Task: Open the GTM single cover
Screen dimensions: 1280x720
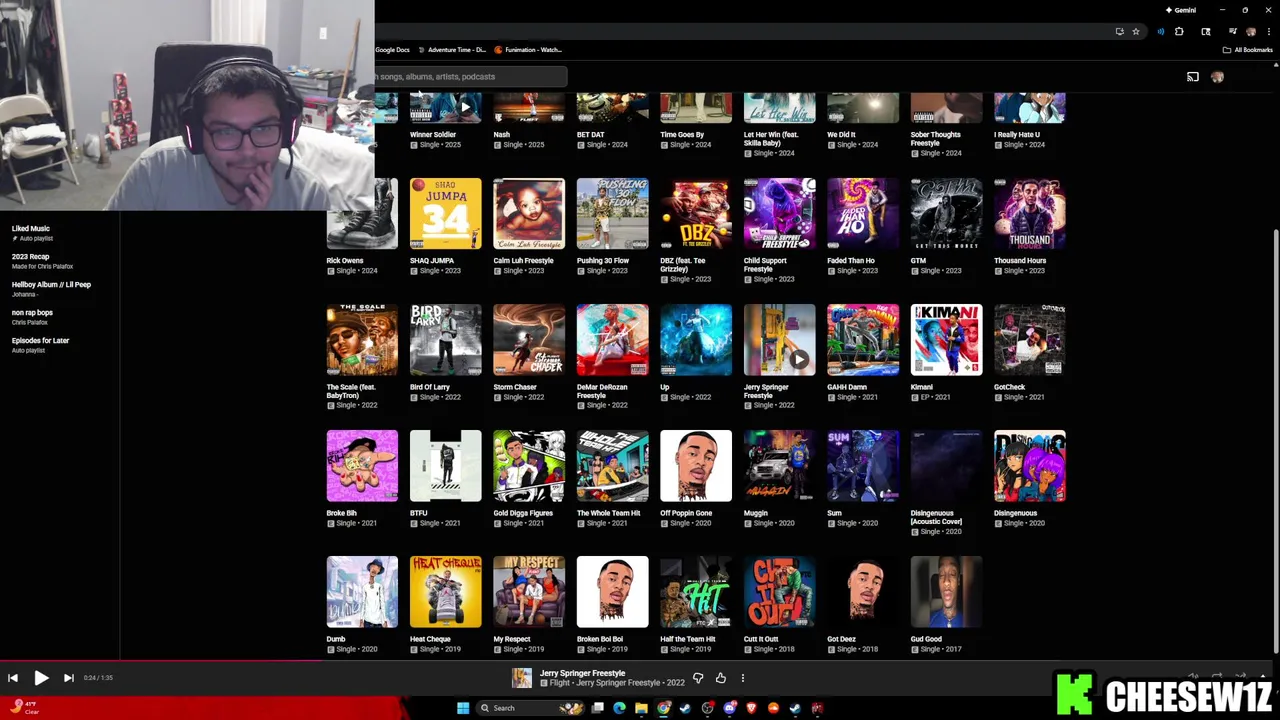Action: pyautogui.click(x=946, y=214)
